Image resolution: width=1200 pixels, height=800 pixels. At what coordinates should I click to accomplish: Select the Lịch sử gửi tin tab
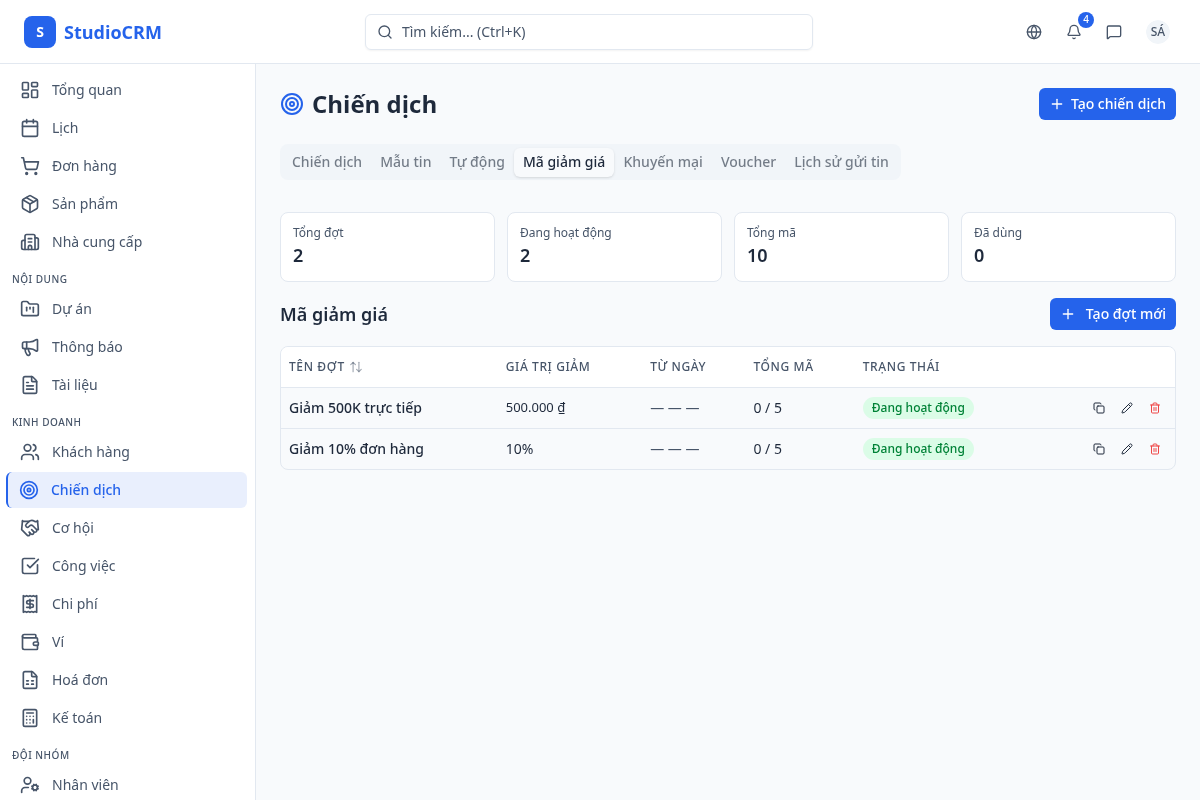841,162
